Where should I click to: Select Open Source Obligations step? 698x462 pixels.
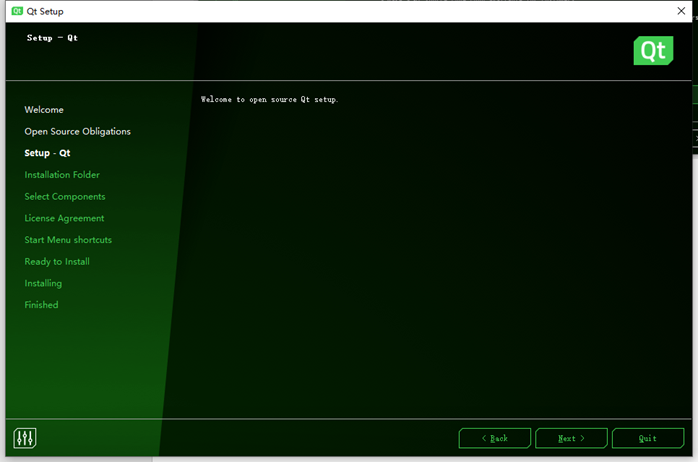click(x=77, y=131)
